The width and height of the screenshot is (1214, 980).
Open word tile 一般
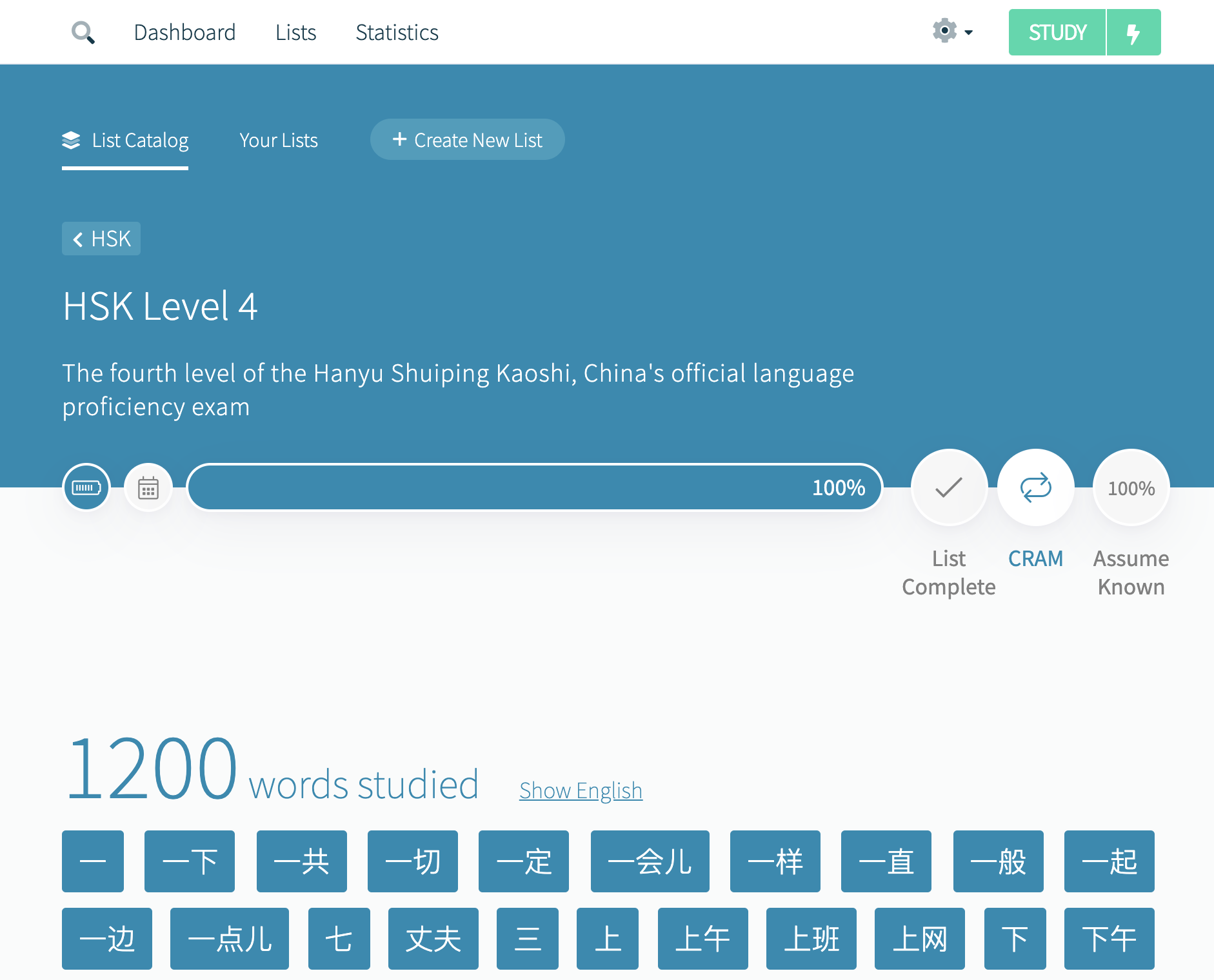pos(999,861)
